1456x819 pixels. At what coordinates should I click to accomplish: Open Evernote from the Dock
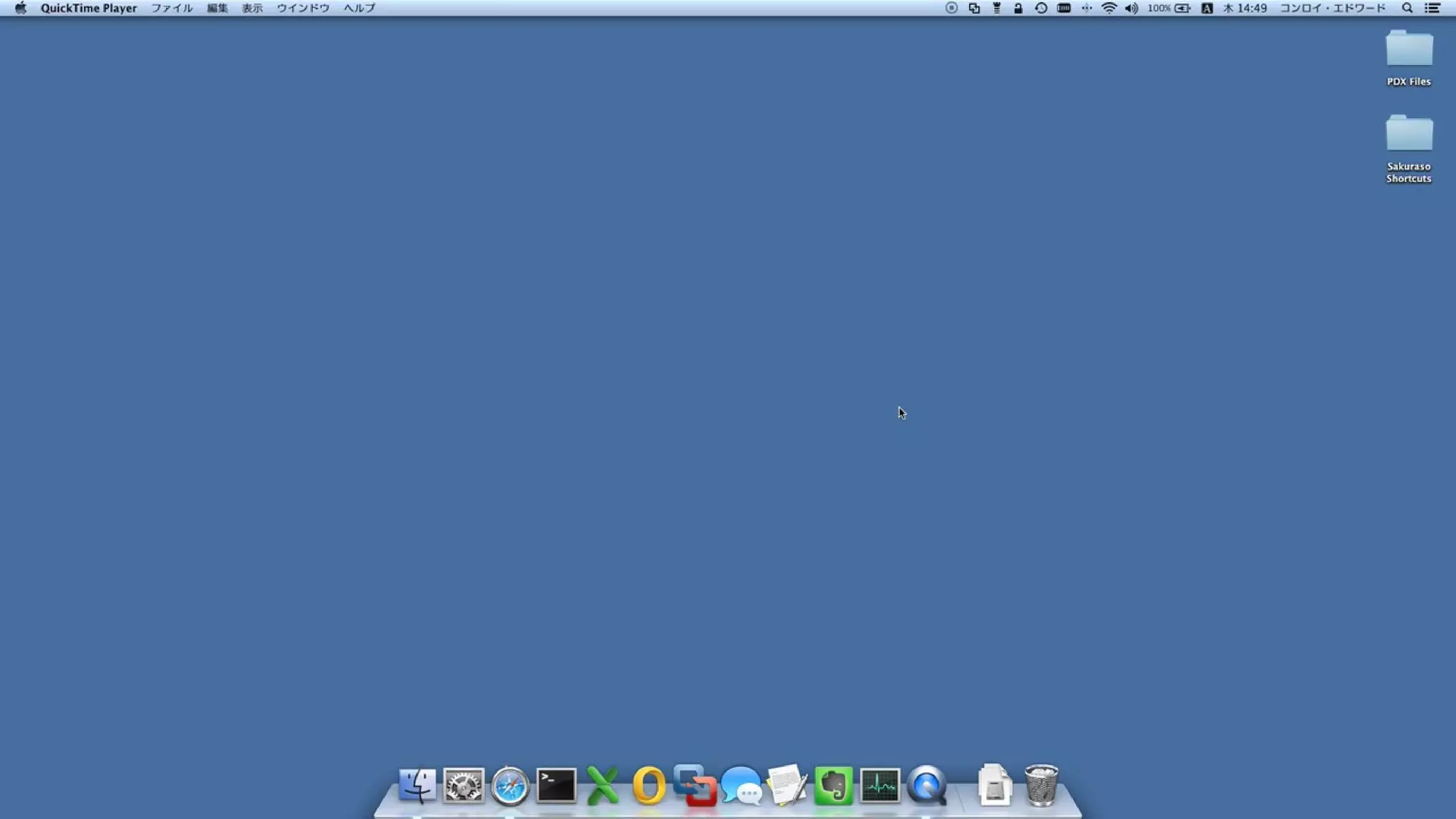(x=833, y=786)
